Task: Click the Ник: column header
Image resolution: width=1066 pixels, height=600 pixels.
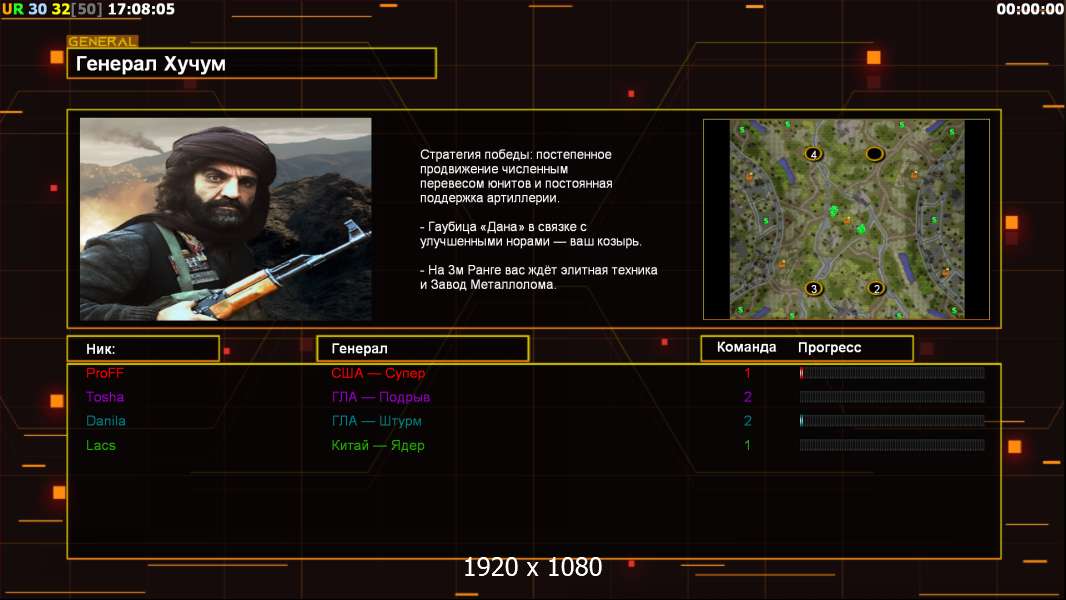Action: pyautogui.click(x=142, y=349)
